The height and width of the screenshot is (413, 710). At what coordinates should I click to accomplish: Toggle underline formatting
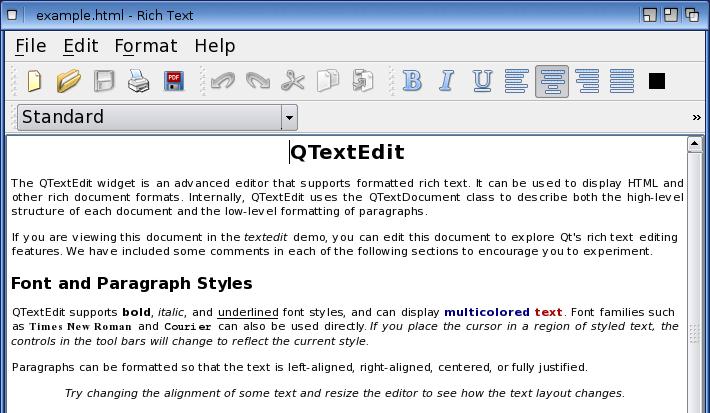(482, 82)
